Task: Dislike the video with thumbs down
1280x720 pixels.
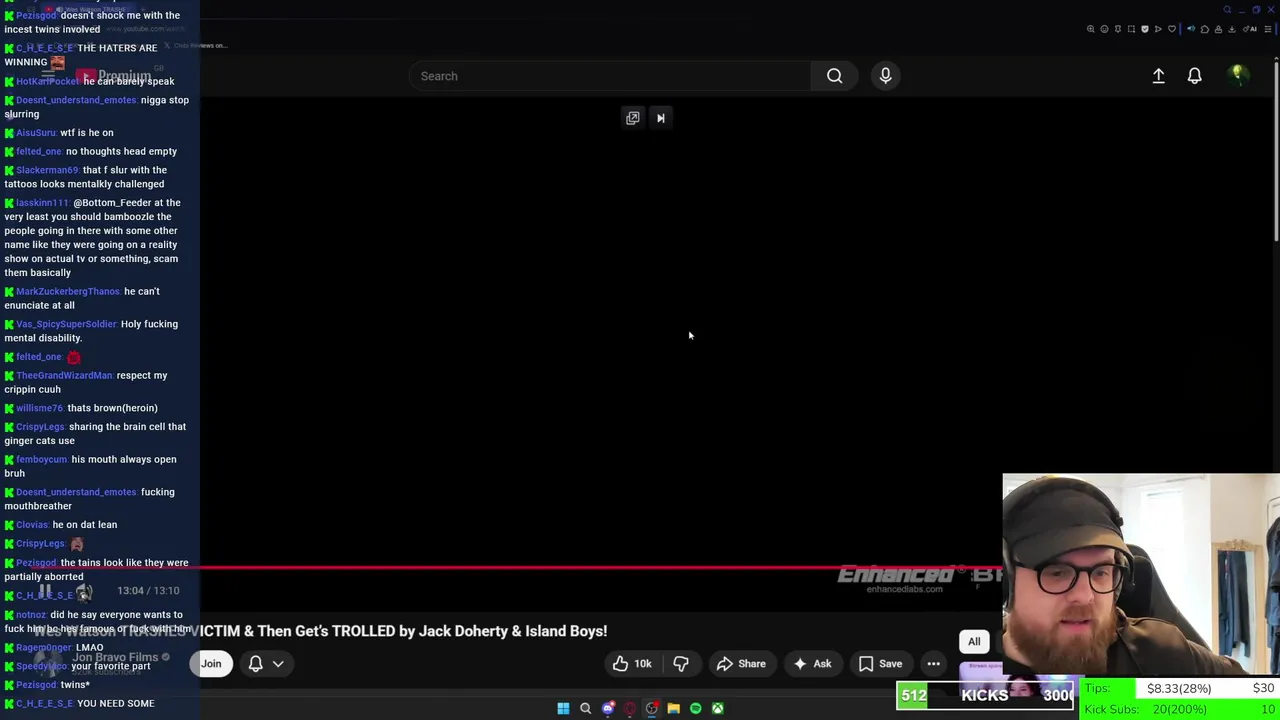Action: pos(681,664)
